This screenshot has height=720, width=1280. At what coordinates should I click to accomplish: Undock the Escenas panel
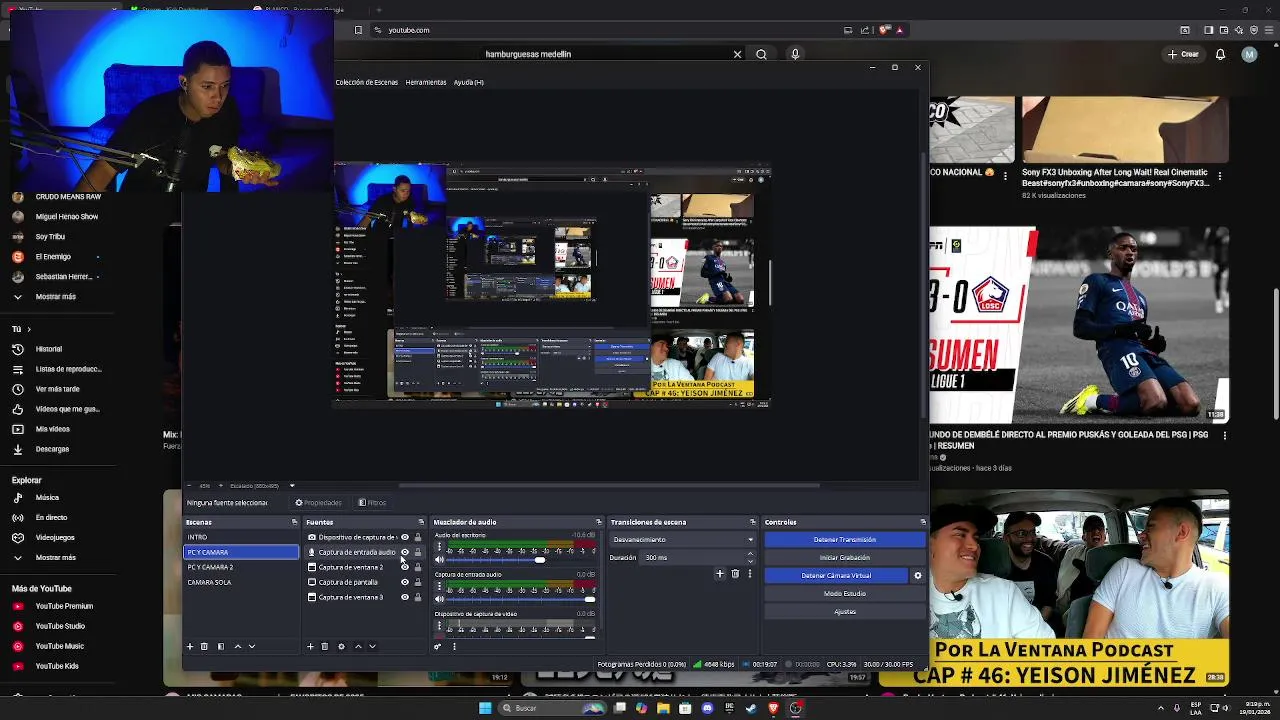pyautogui.click(x=294, y=522)
